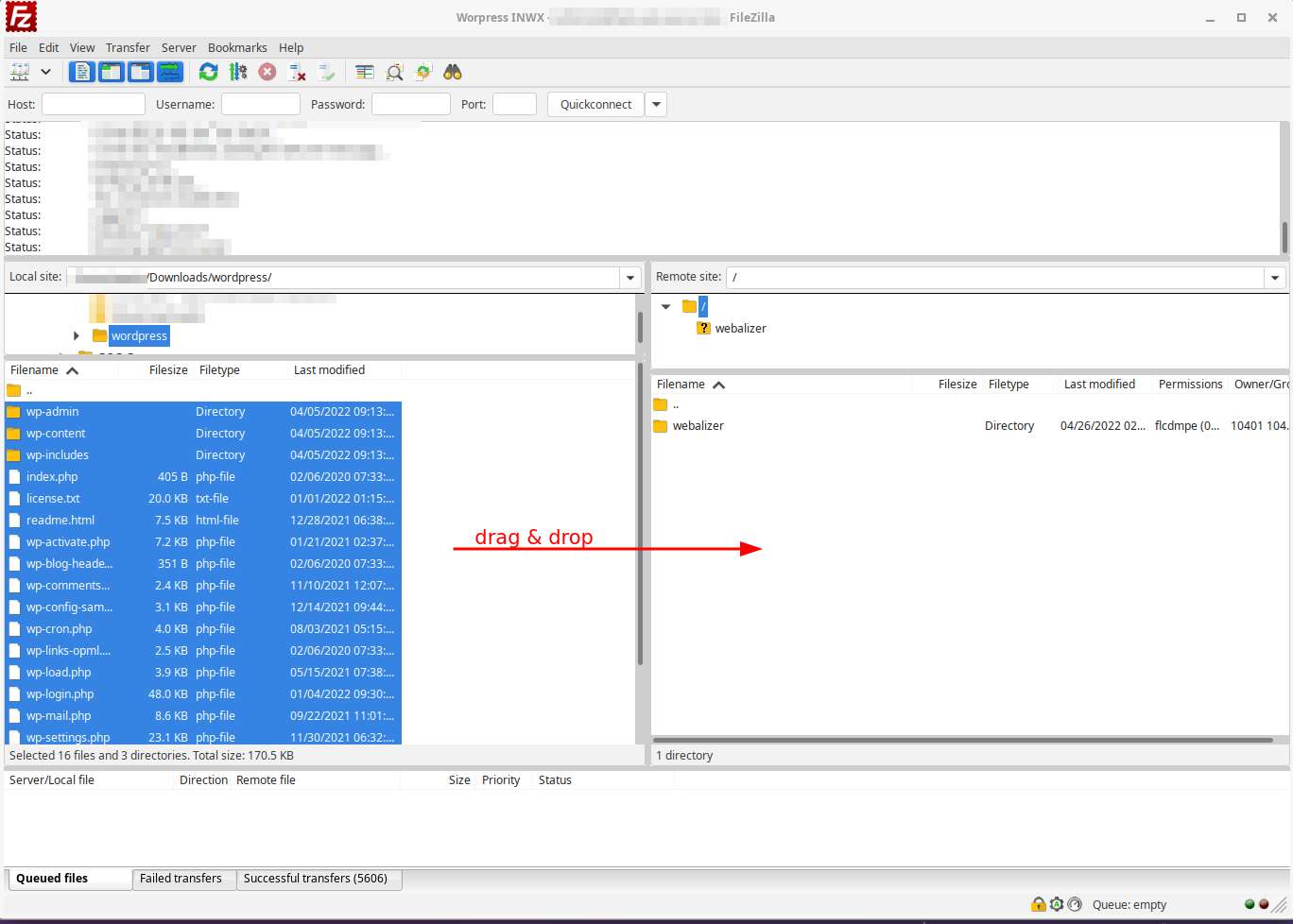Toggle processing of the transfer queue
This screenshot has width=1293, height=924.
tap(238, 72)
